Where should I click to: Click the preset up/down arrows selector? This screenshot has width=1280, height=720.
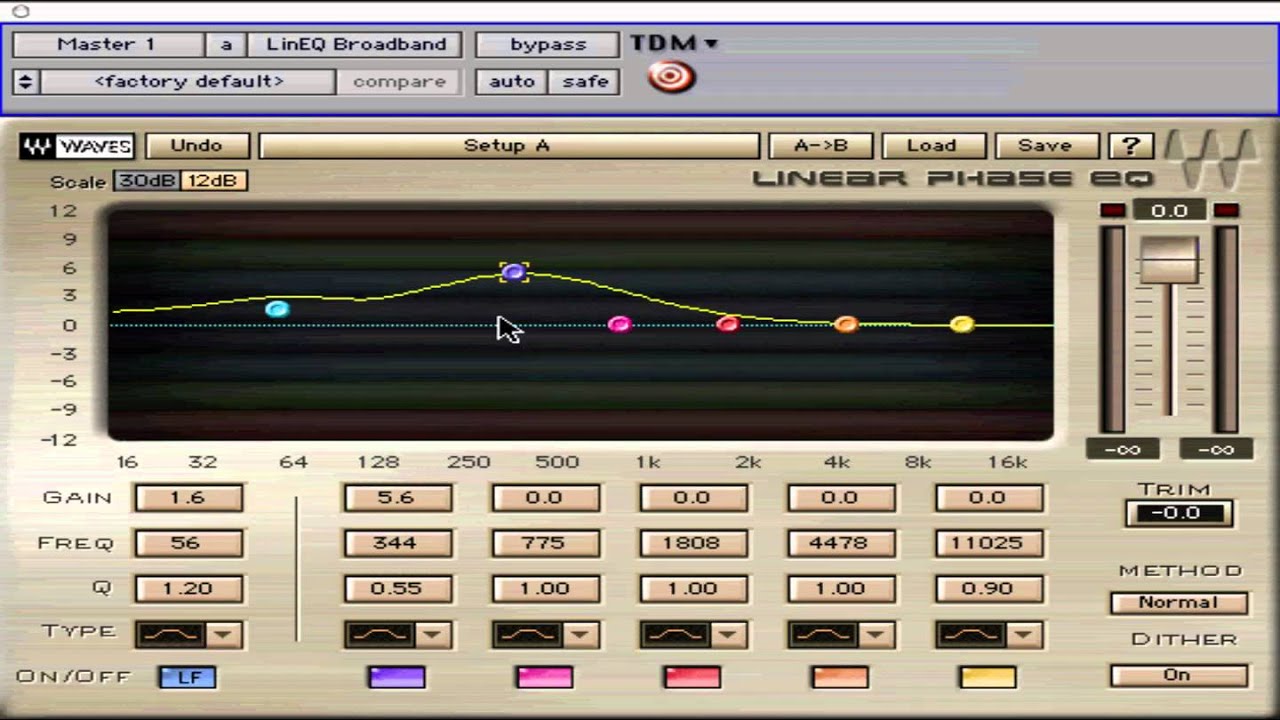pos(26,82)
